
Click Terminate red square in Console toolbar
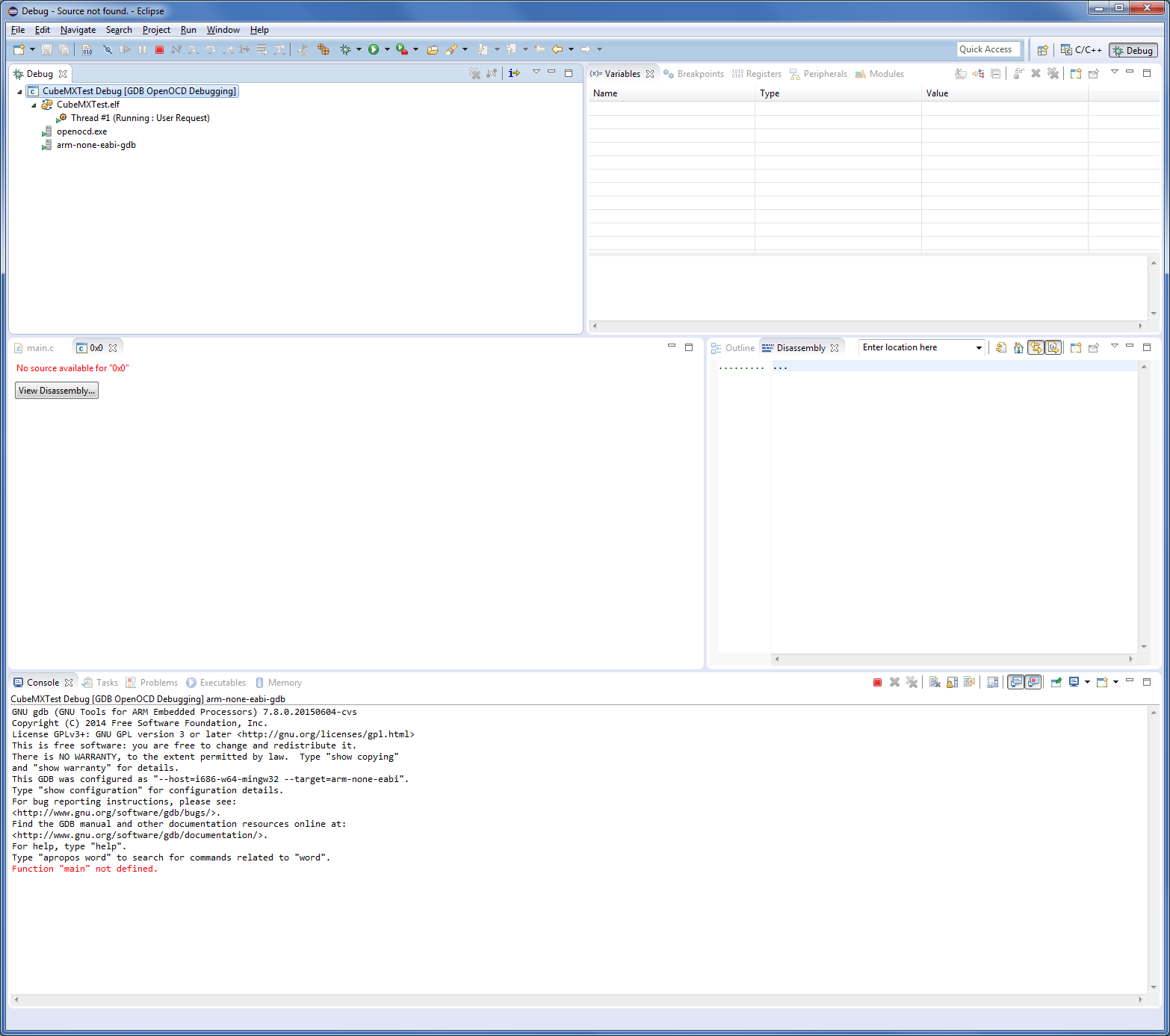[877, 682]
